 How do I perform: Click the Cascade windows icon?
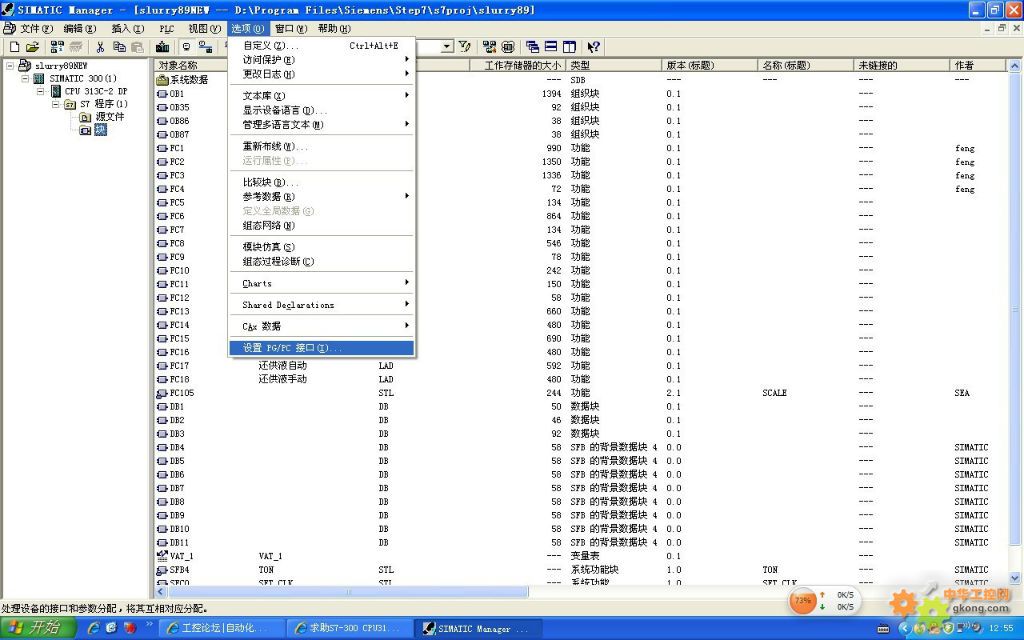click(532, 47)
